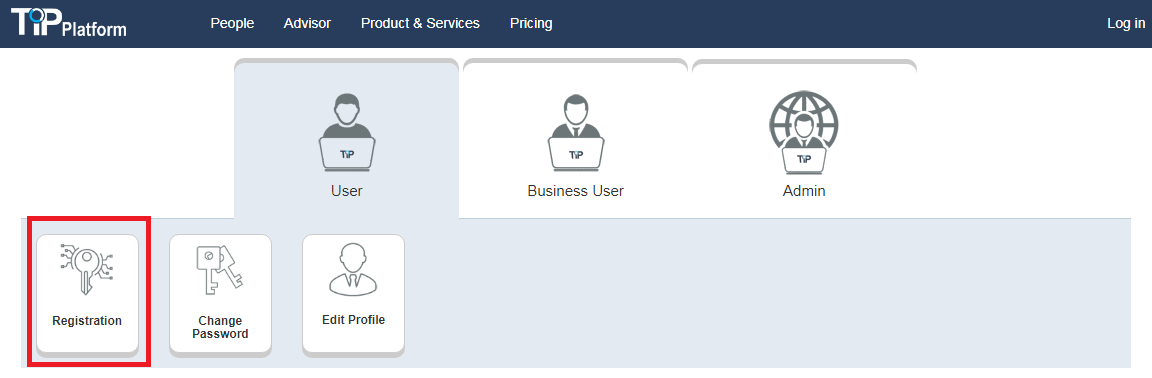
Task: Click the word Platform in the header logo
Action: [x=95, y=29]
